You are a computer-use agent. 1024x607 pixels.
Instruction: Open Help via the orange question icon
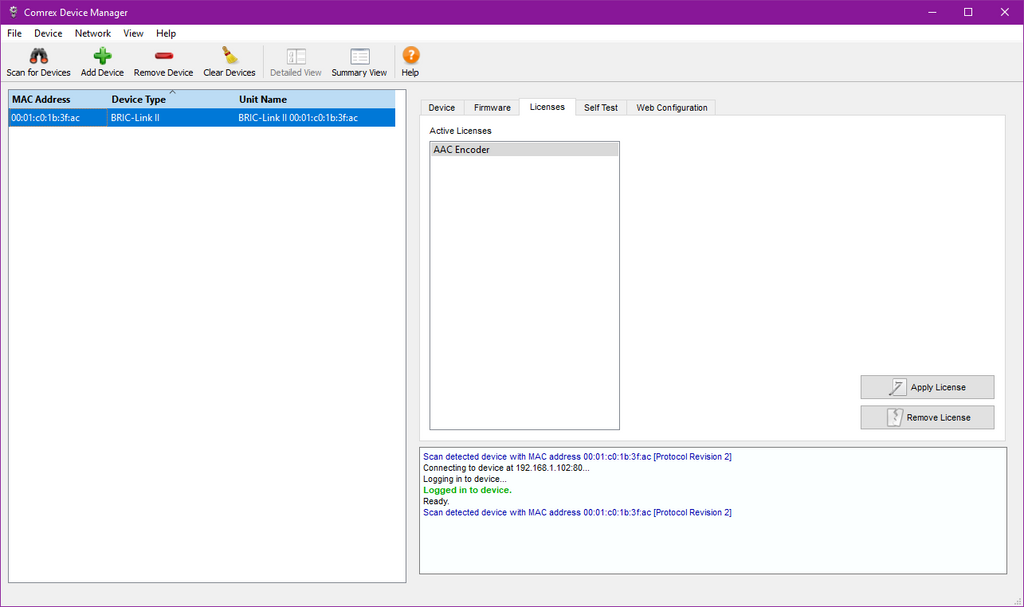(410, 55)
